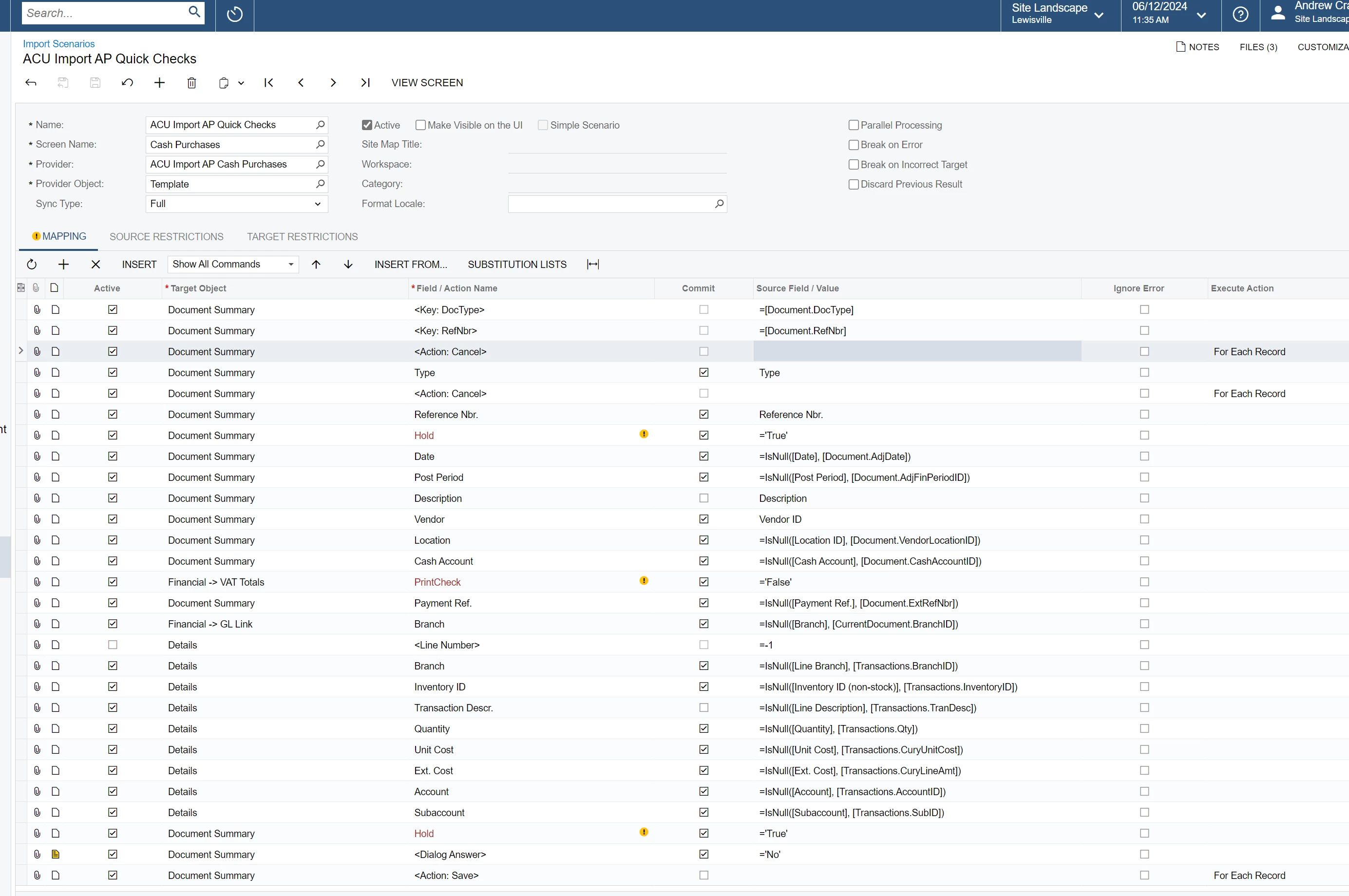The height and width of the screenshot is (896, 1349).
Task: Open the Target Restrictions tab
Action: pos(302,237)
